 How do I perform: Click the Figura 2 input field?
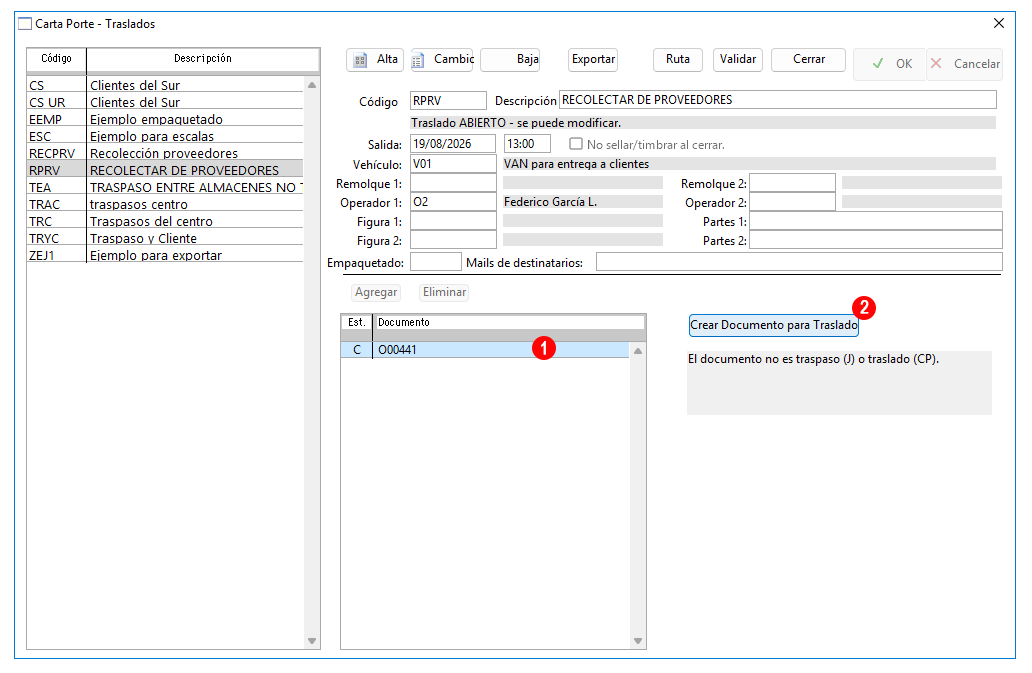453,240
